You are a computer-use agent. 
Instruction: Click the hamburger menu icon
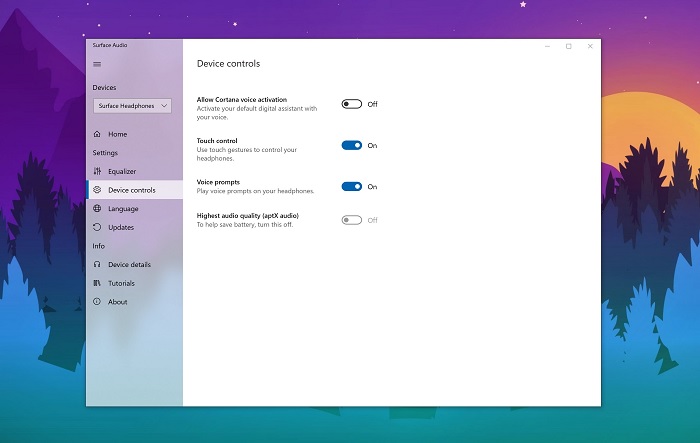tap(97, 64)
